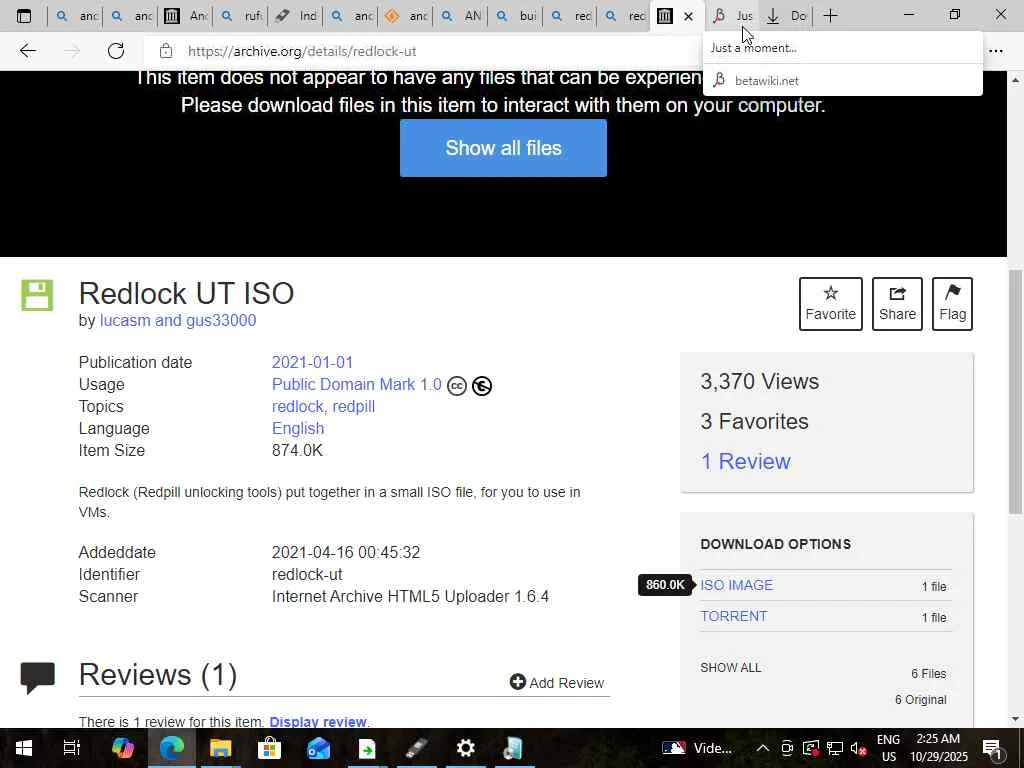Flag this archive item
Screen dimensions: 1024x768
pyautogui.click(x=952, y=304)
